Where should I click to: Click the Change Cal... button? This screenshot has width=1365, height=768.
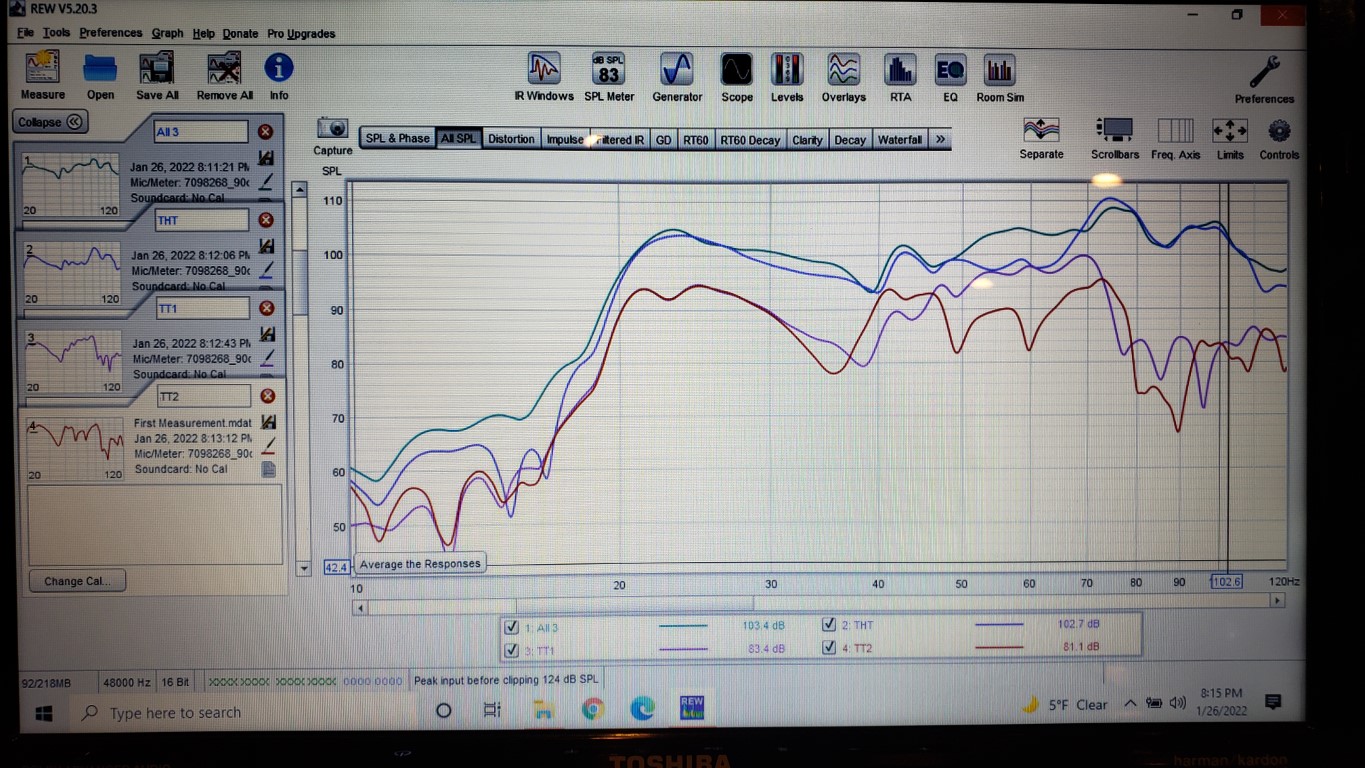77,581
